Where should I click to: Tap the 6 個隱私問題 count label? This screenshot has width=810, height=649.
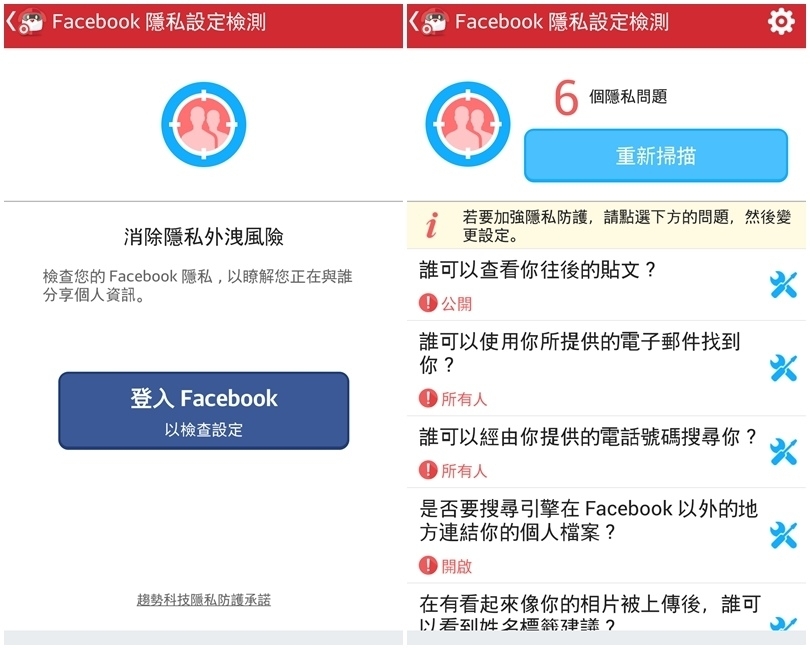611,97
